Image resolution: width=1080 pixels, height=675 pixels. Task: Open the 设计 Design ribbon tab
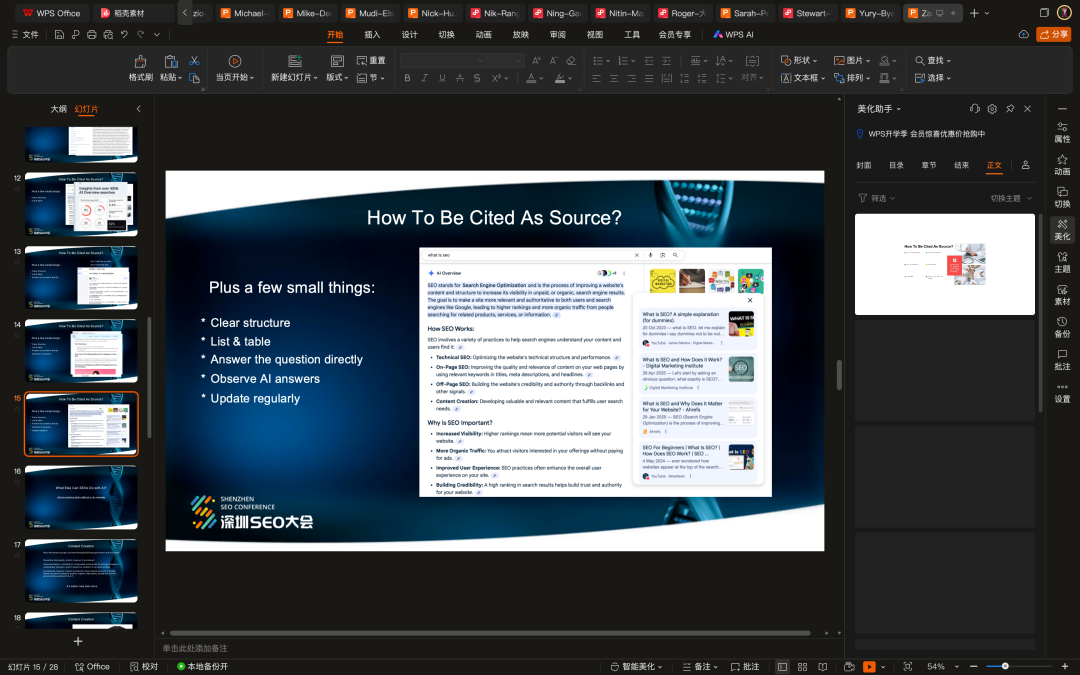coord(409,34)
